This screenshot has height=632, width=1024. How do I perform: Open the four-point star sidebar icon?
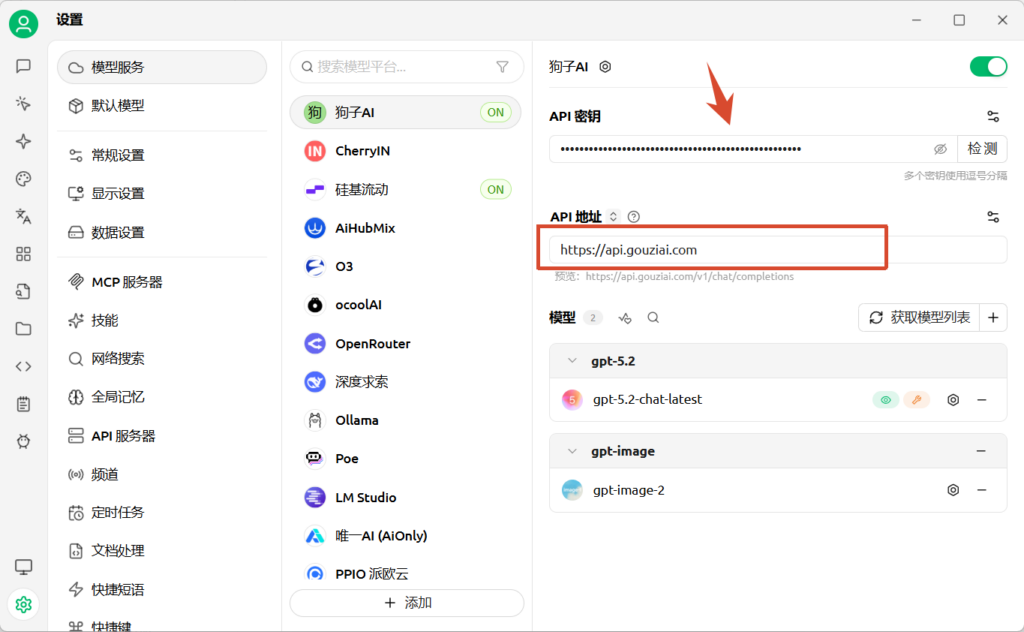click(x=24, y=141)
